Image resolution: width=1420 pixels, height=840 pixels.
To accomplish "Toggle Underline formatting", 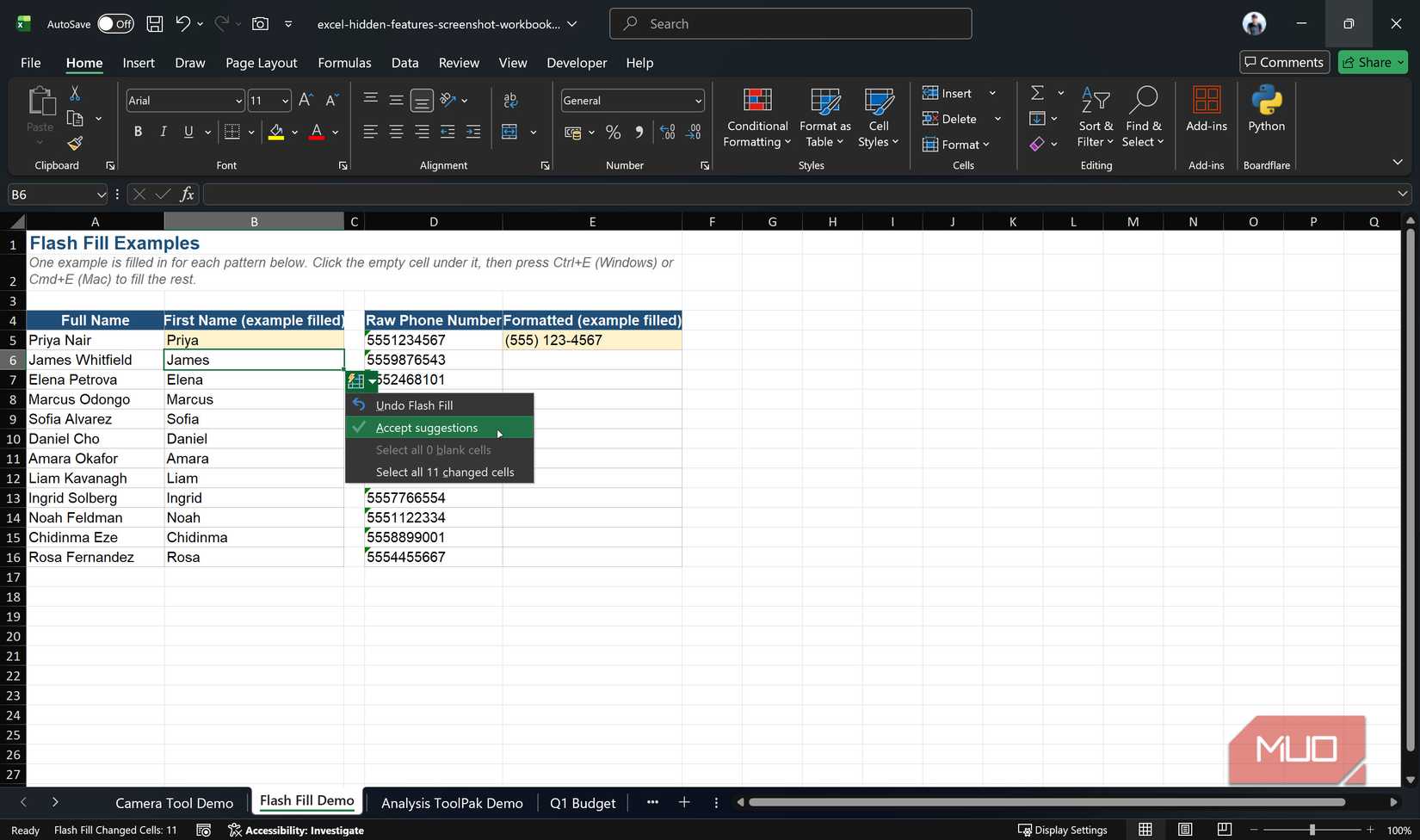I will tap(188, 132).
